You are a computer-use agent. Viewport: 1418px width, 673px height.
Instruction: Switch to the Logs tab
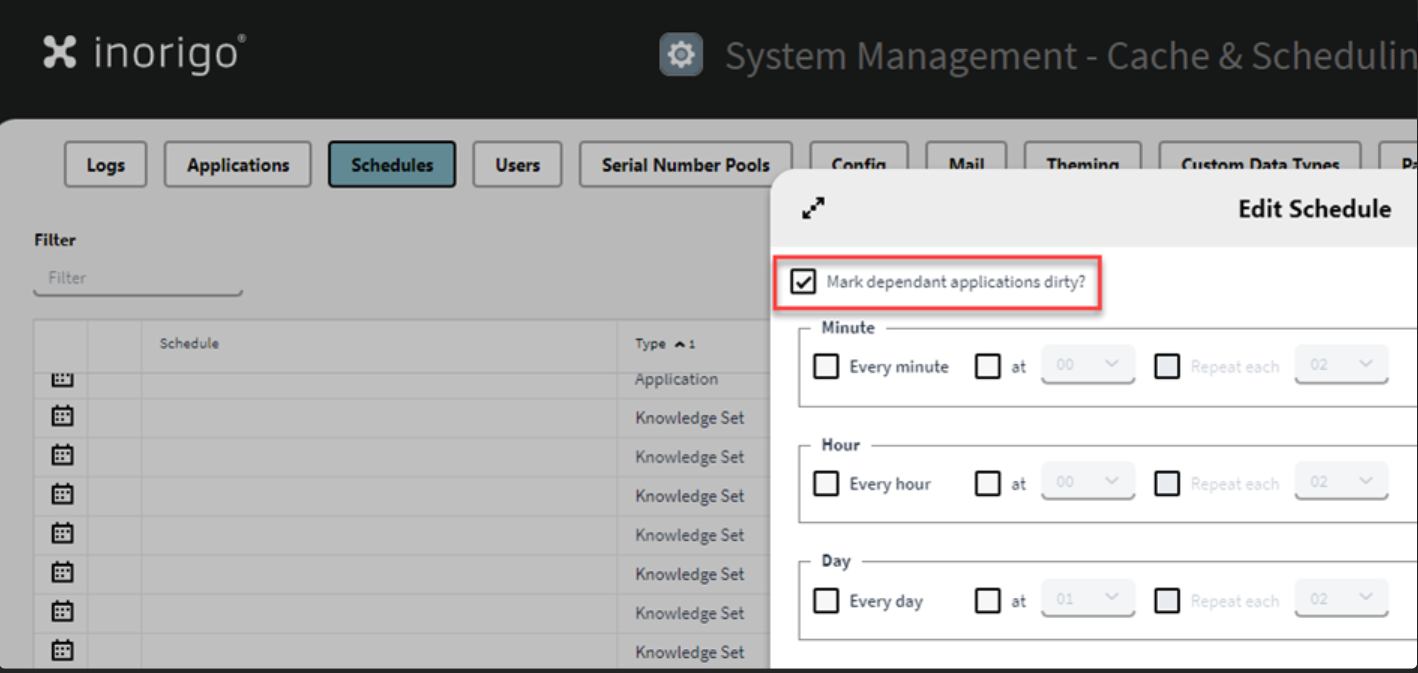[105, 165]
